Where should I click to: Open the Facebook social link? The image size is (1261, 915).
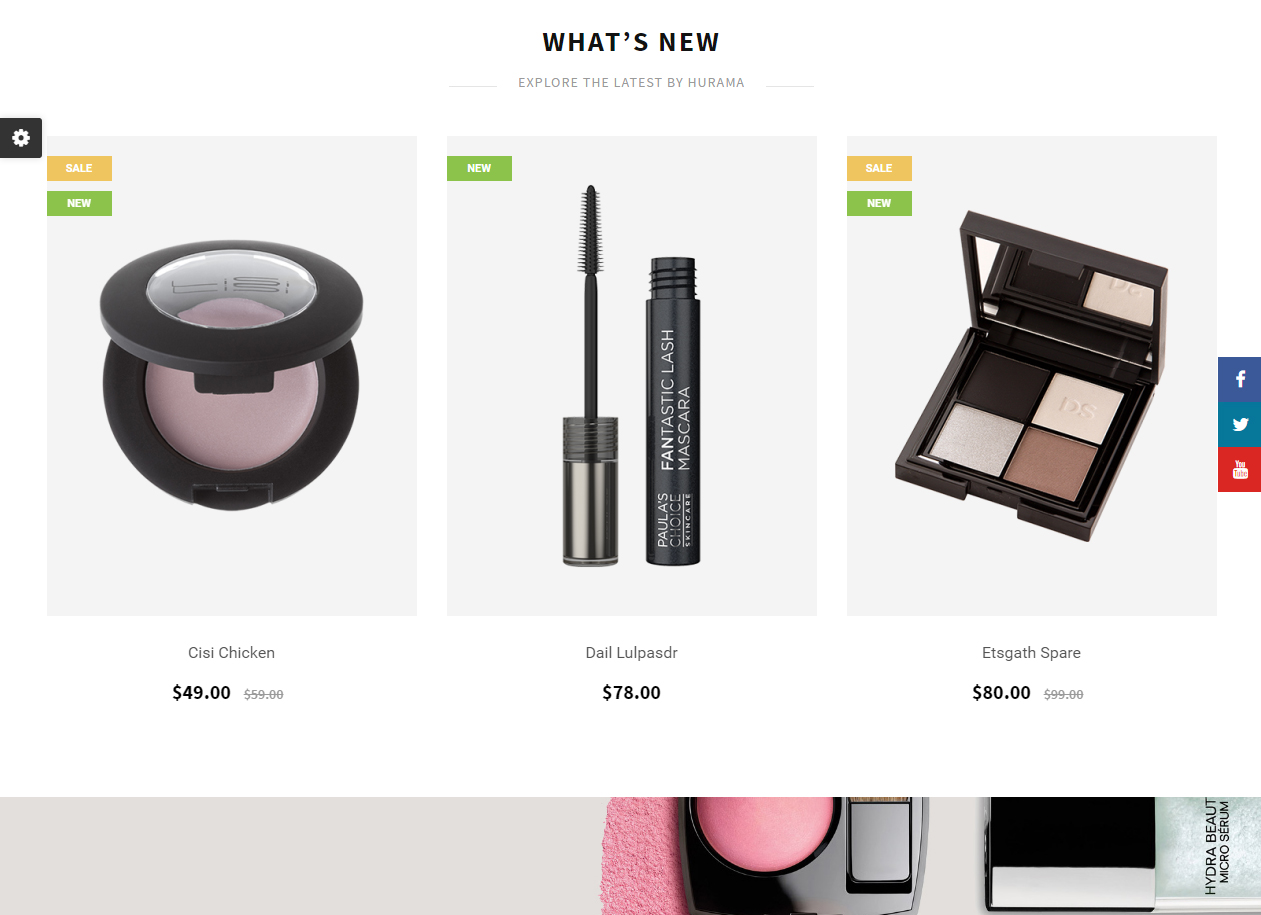tap(1240, 379)
